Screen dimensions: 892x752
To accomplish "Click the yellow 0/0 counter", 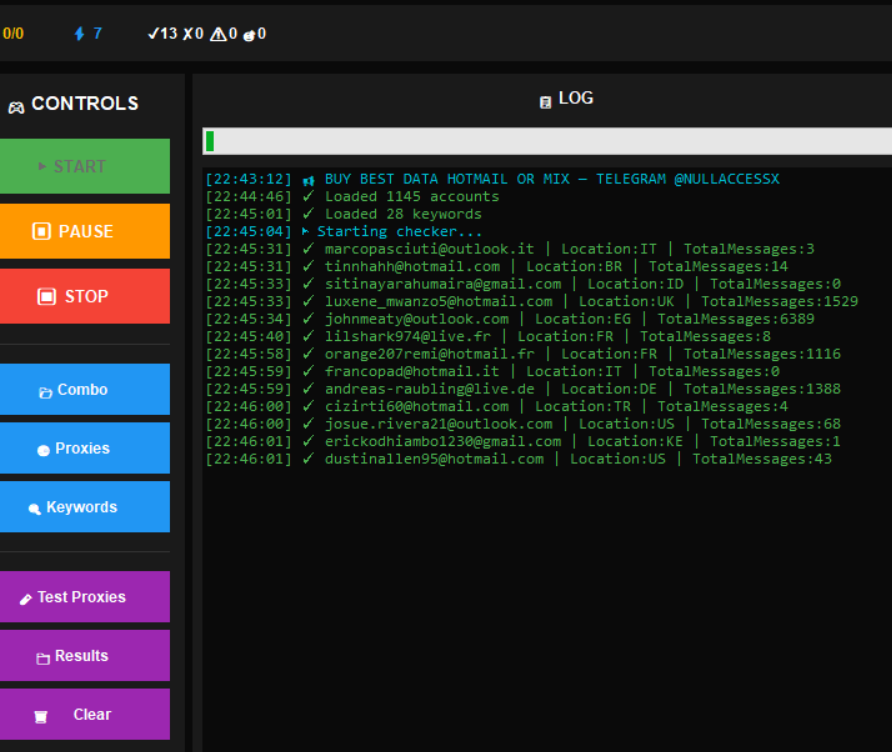I will [x=13, y=34].
